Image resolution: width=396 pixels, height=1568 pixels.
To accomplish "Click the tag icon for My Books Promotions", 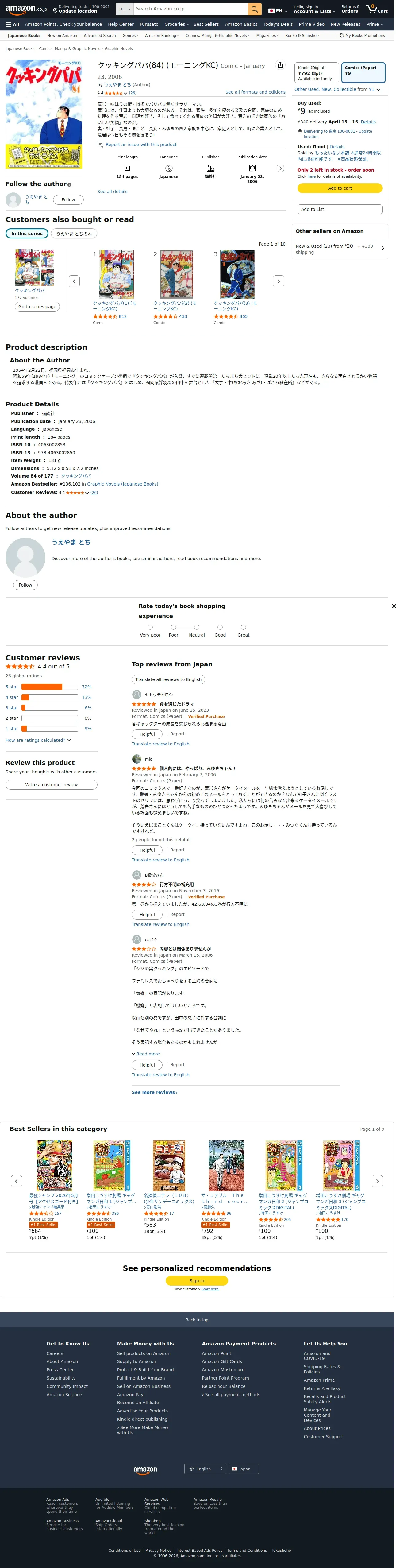I will [342, 35].
